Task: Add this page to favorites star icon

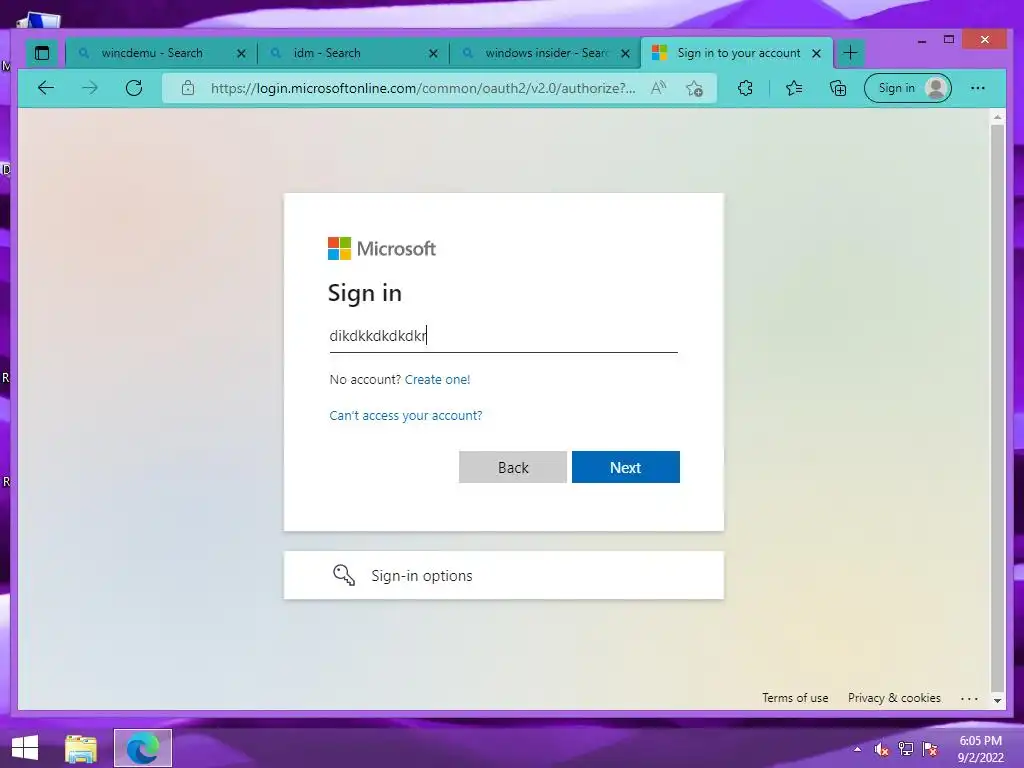Action: 694,88
